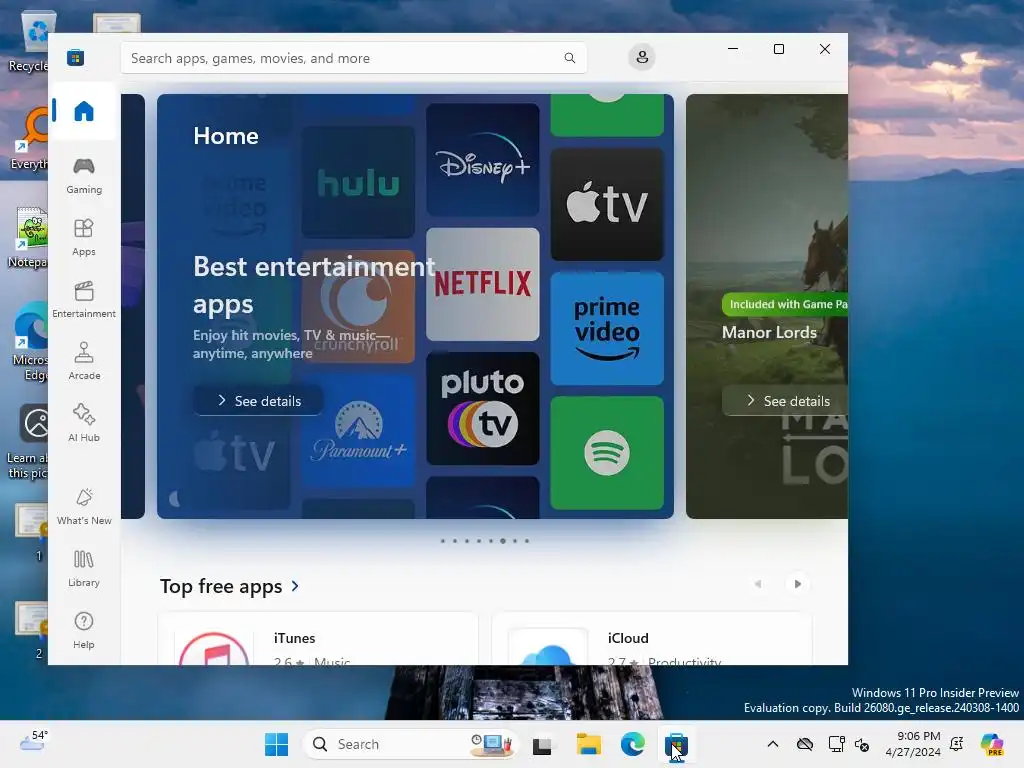Open the Arcade section
This screenshot has height=768, width=1024.
pos(84,362)
